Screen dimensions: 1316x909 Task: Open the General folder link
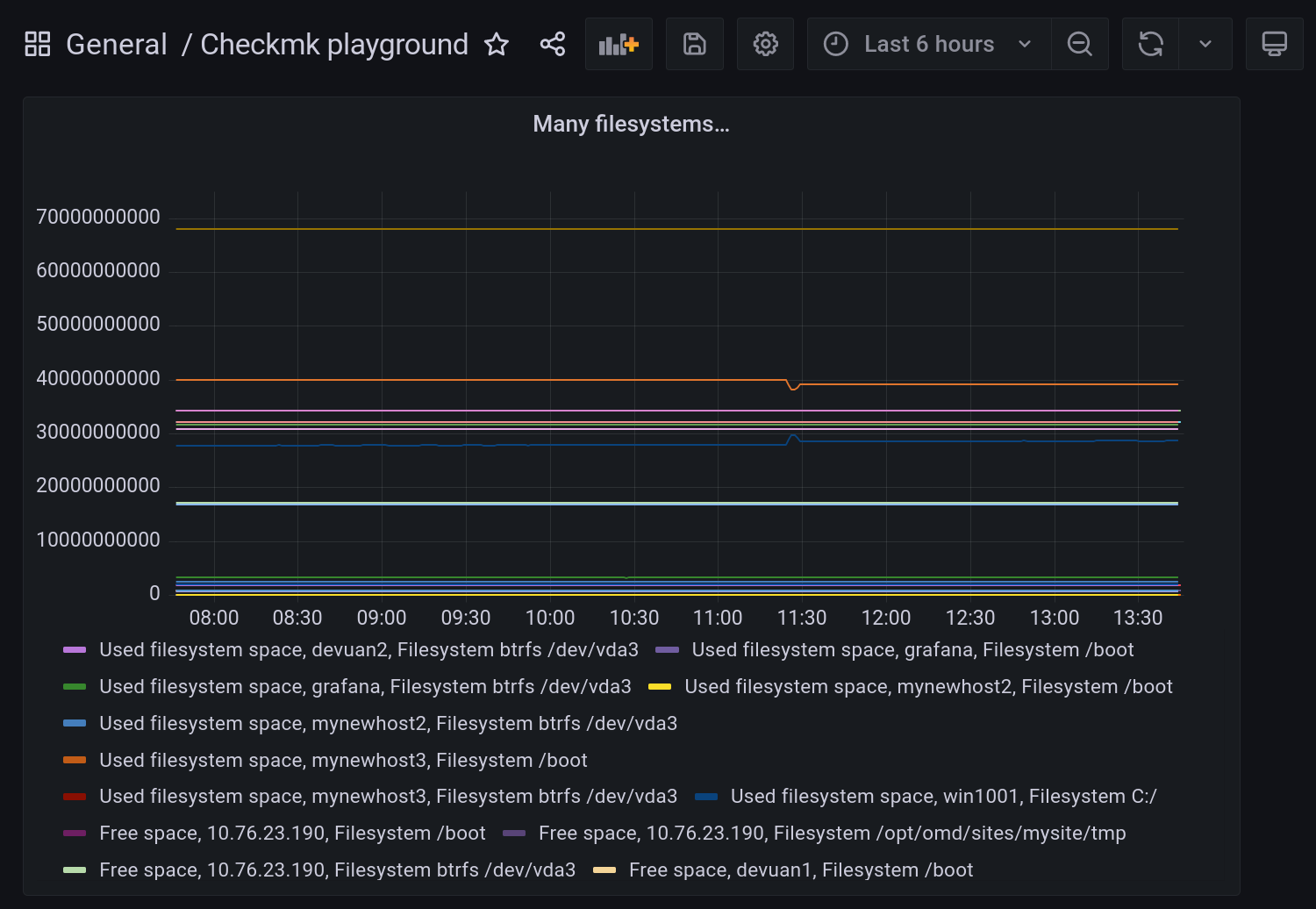pyautogui.click(x=117, y=44)
